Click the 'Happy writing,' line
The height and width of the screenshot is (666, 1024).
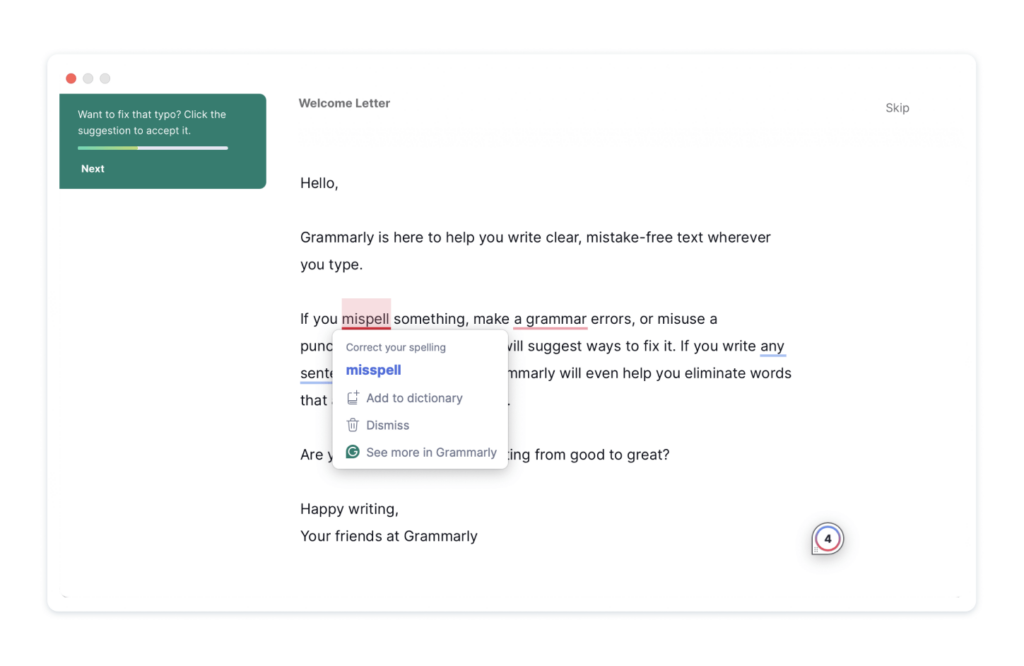point(349,509)
